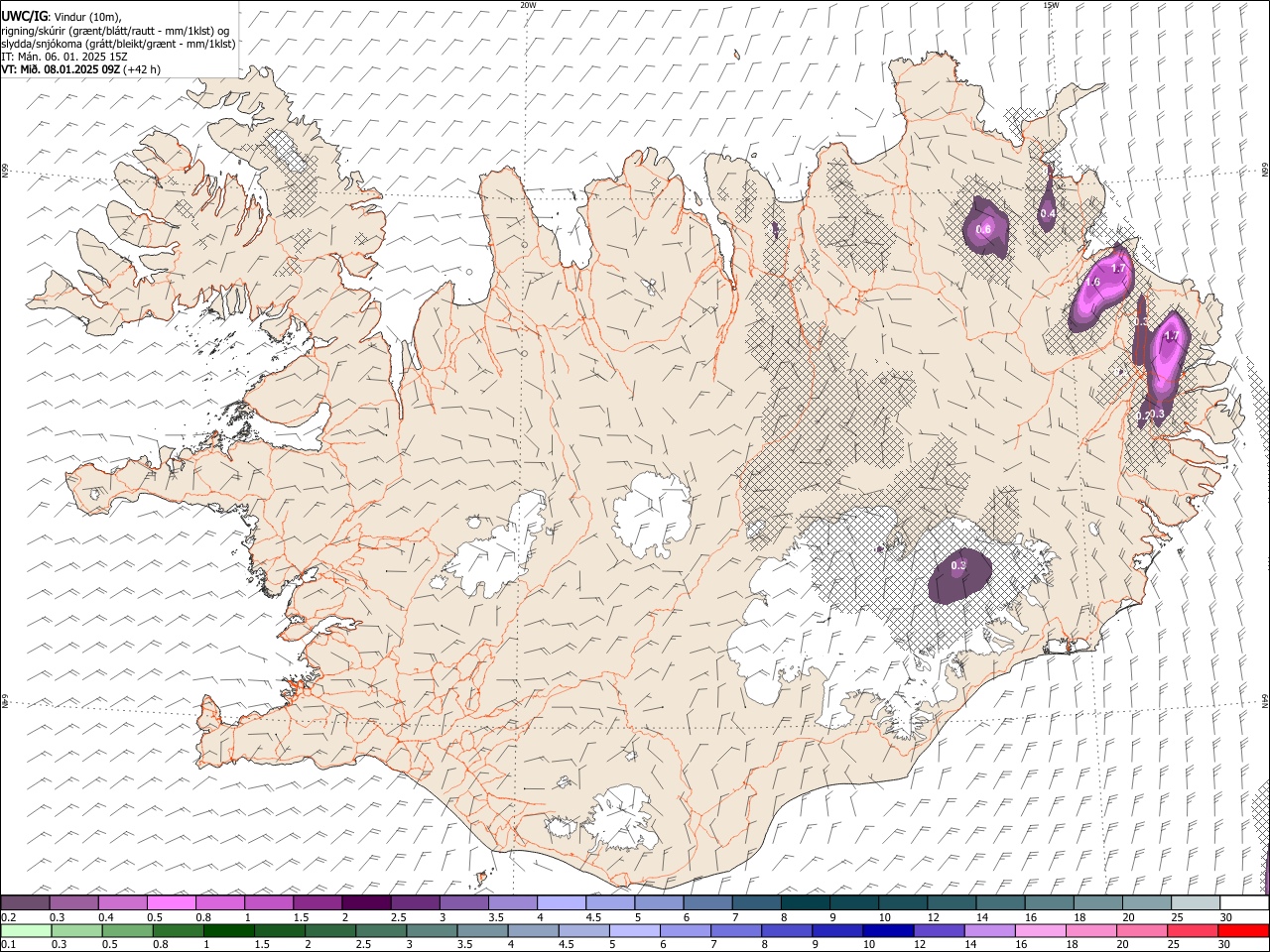Viewport: 1270px width, 952px height.
Task: Click the darkest purple swatch labeled 2
Action: tap(365, 902)
